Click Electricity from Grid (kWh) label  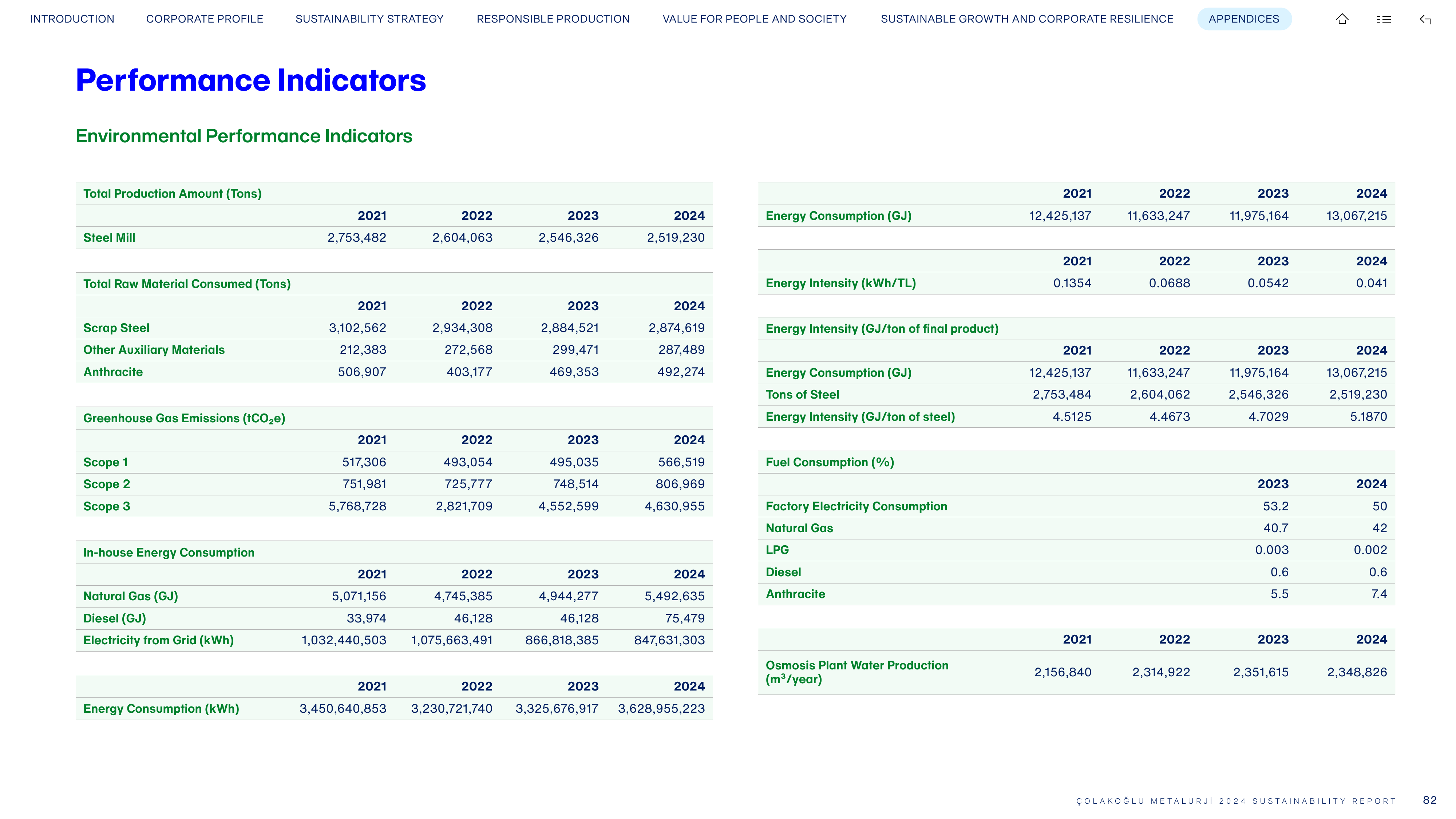click(159, 640)
